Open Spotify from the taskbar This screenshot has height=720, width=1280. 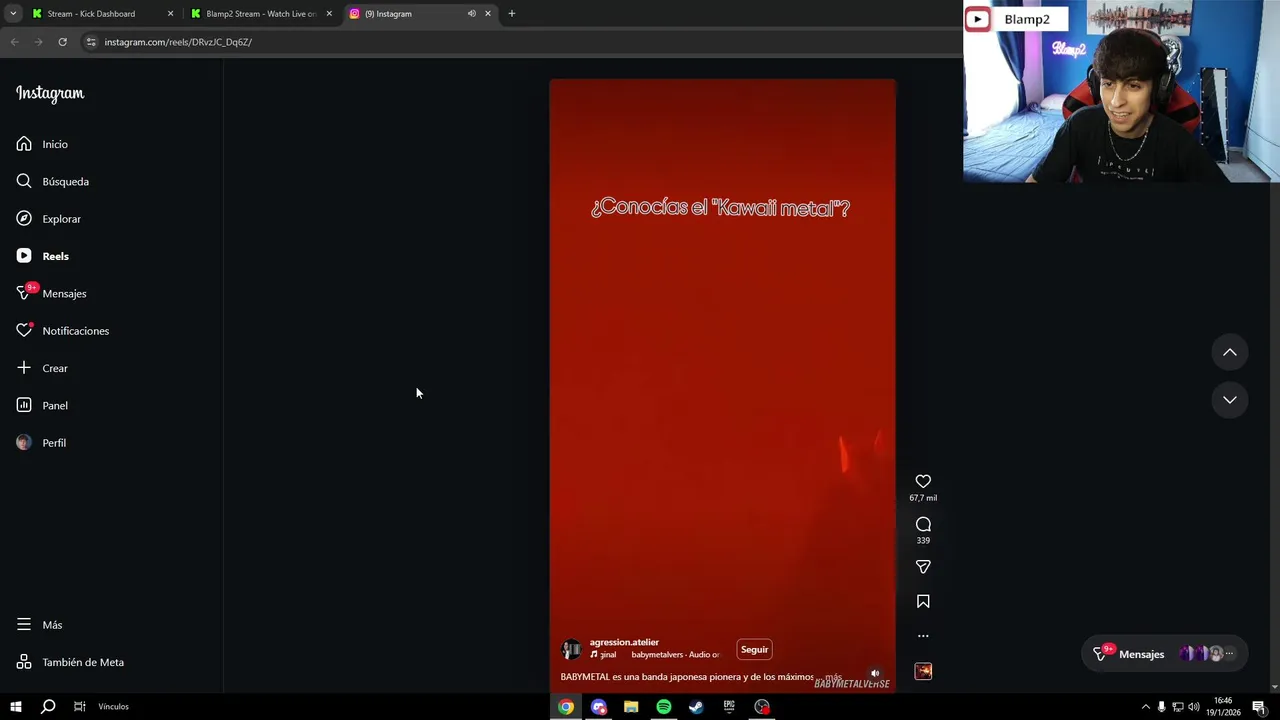(664, 707)
